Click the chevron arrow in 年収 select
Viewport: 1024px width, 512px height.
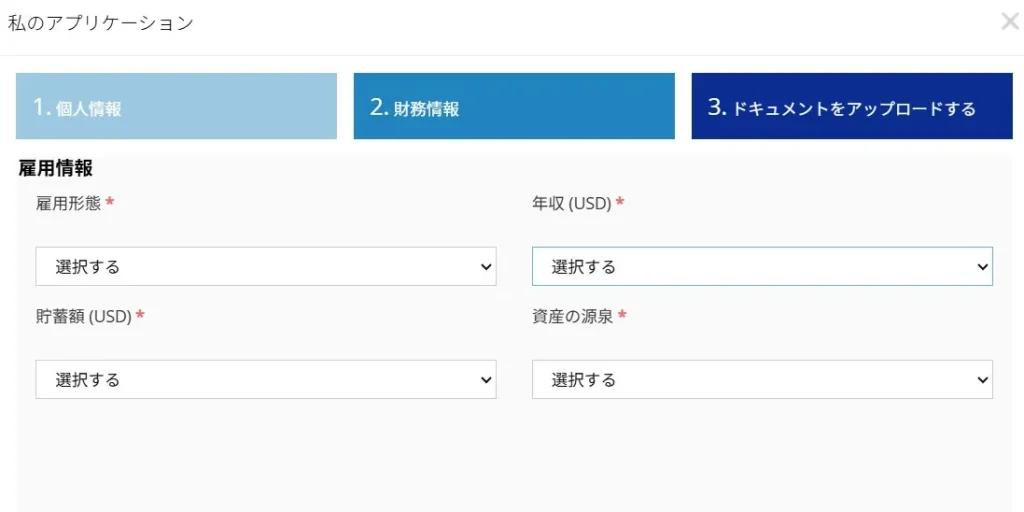click(x=982, y=267)
